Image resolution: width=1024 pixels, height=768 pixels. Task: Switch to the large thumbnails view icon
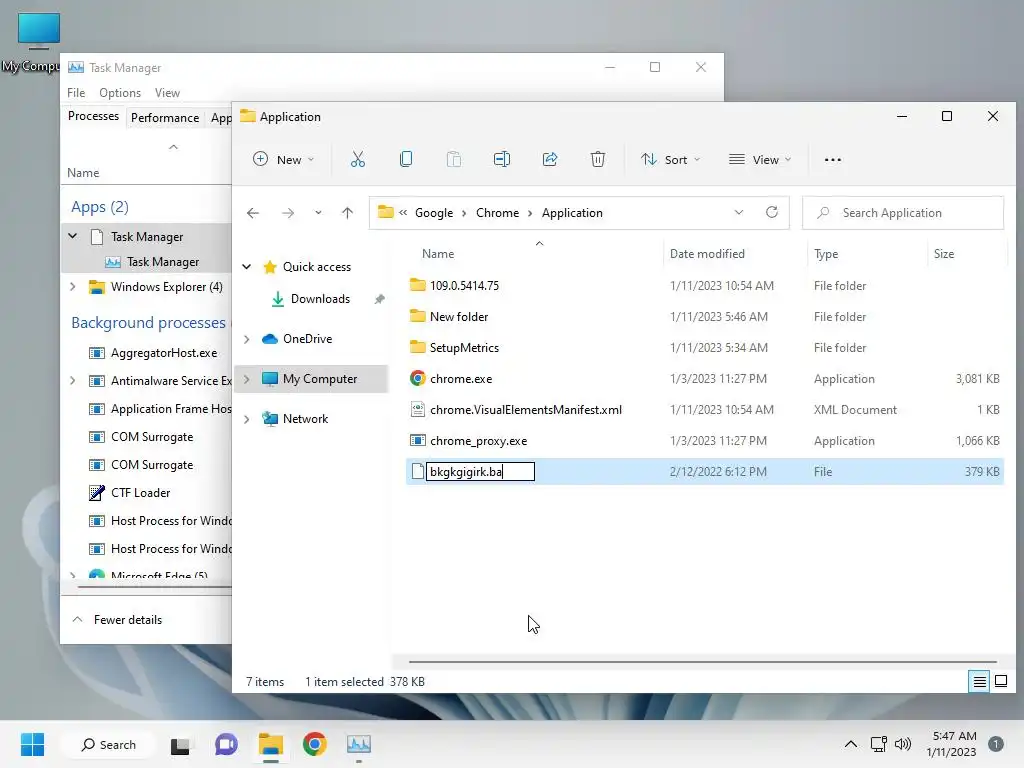(x=1000, y=682)
